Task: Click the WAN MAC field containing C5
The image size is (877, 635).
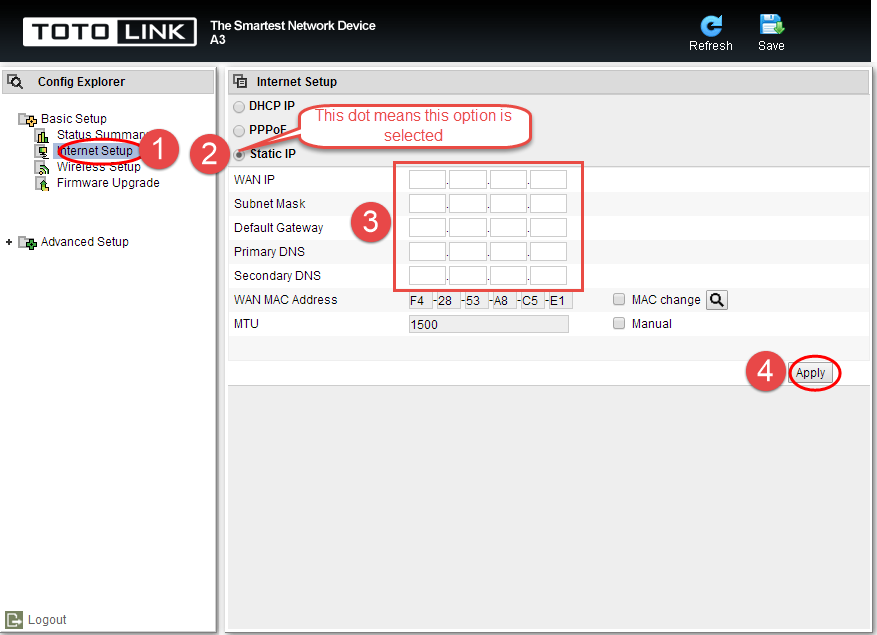Action: 532,300
